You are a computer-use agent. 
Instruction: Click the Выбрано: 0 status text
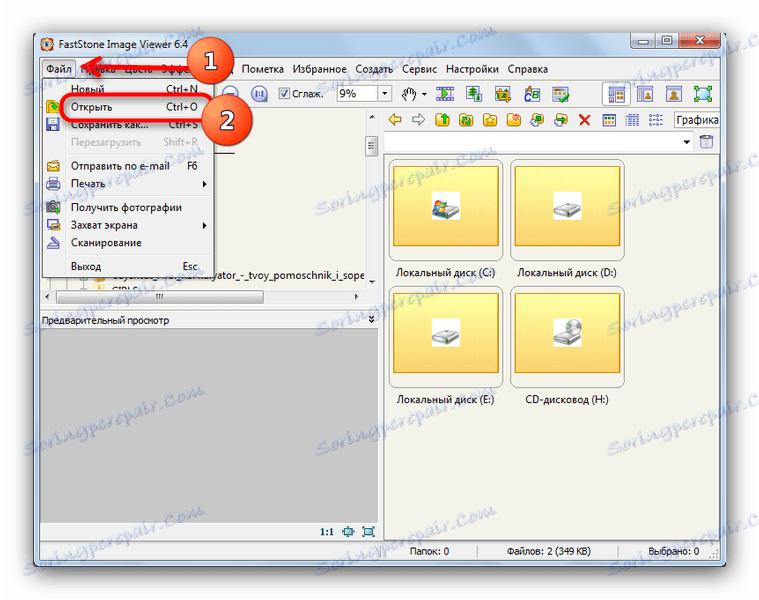point(673,551)
